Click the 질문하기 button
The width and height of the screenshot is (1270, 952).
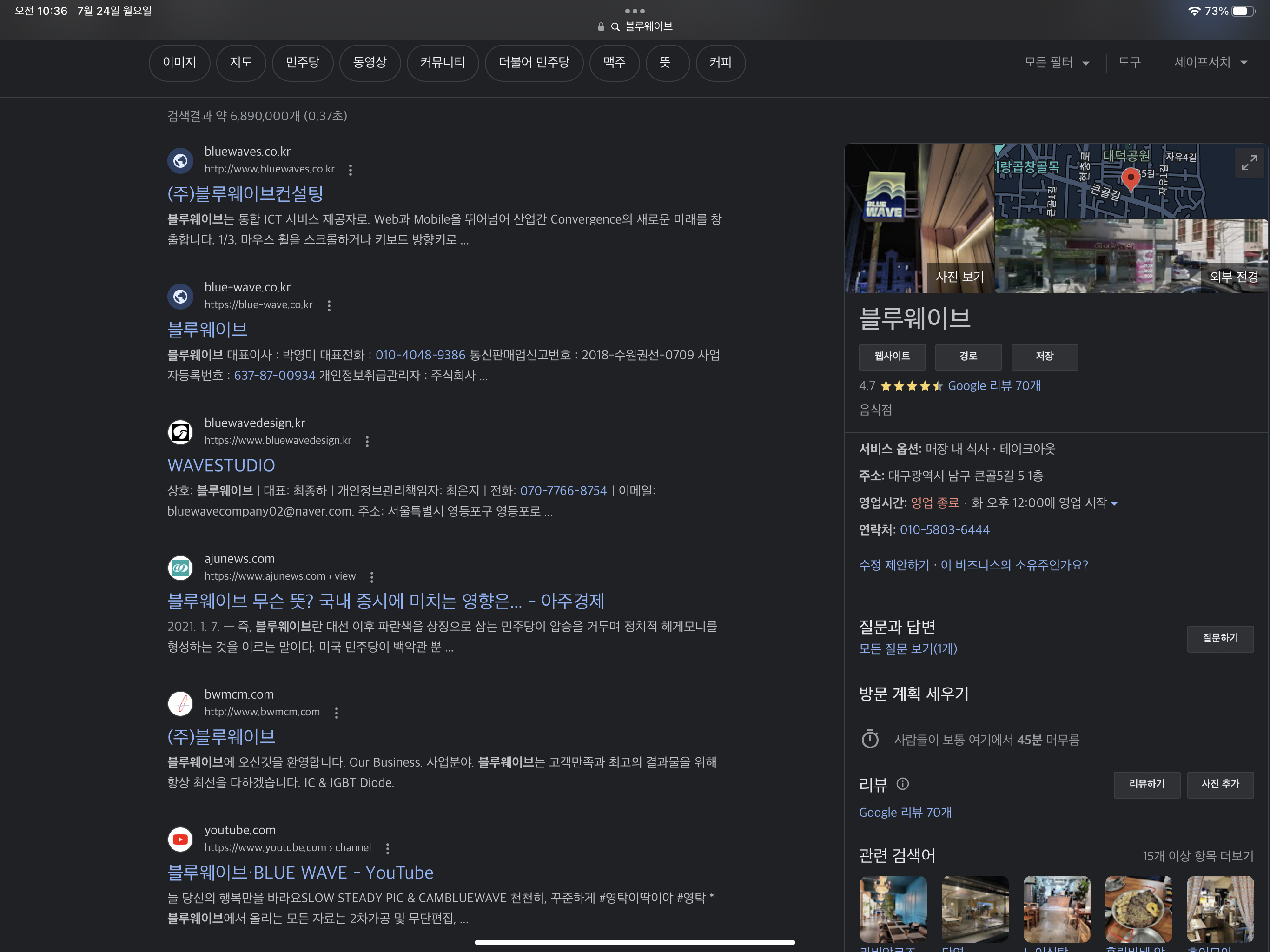pos(1220,639)
